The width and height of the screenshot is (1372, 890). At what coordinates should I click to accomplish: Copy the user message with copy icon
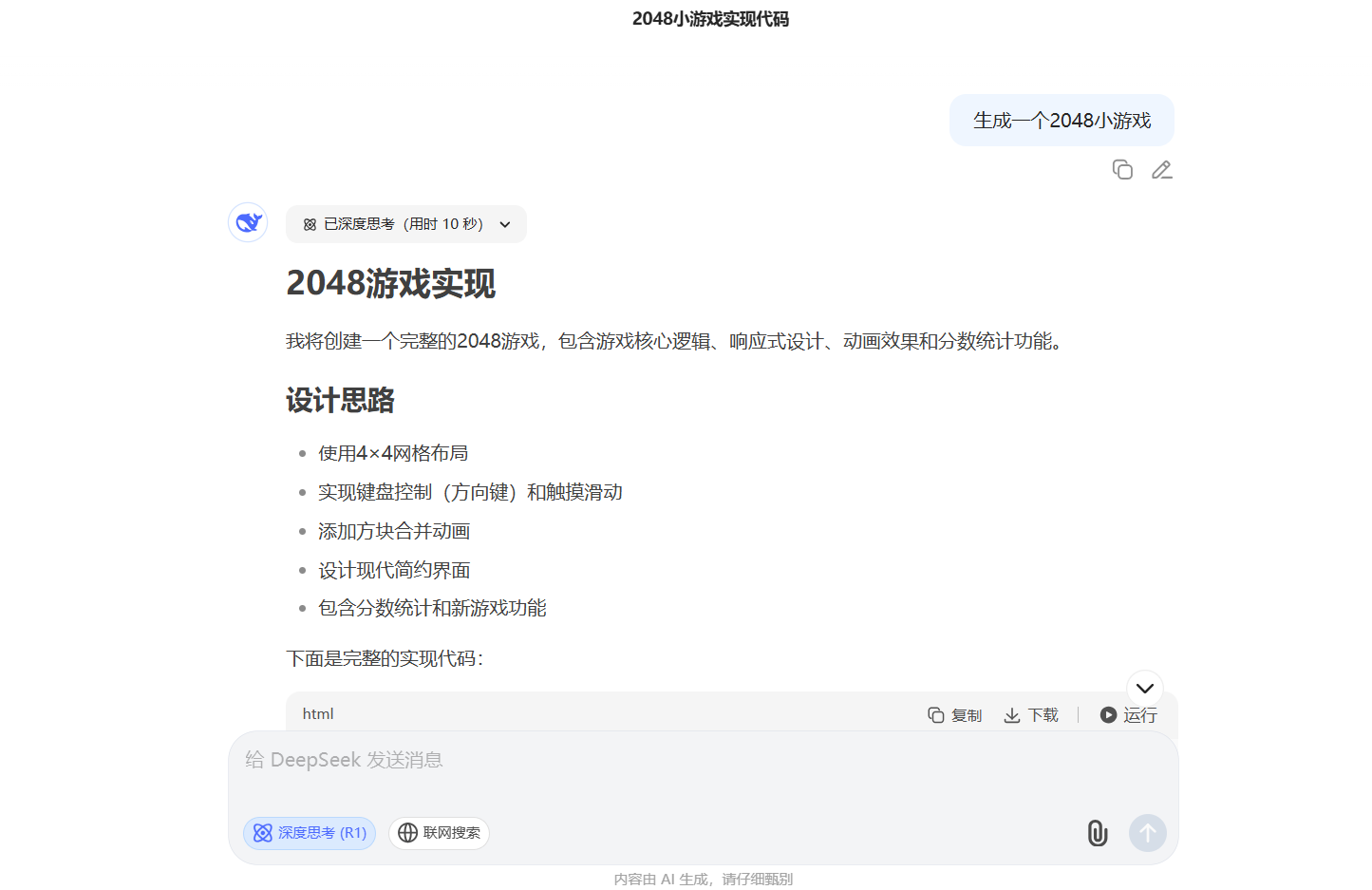[1122, 170]
